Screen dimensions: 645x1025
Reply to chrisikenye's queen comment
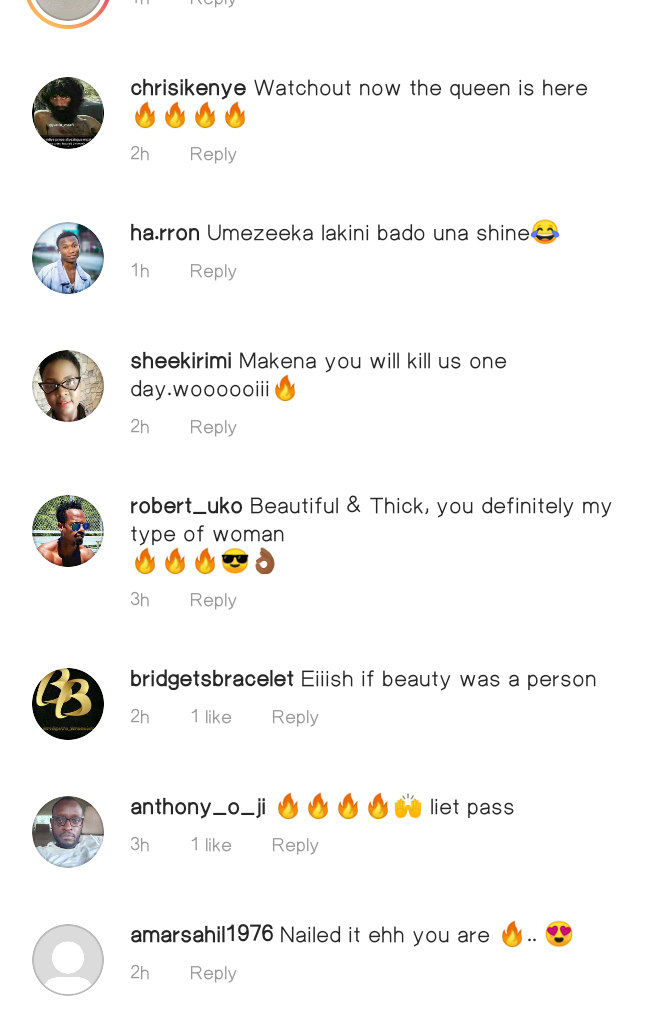pyautogui.click(x=213, y=154)
